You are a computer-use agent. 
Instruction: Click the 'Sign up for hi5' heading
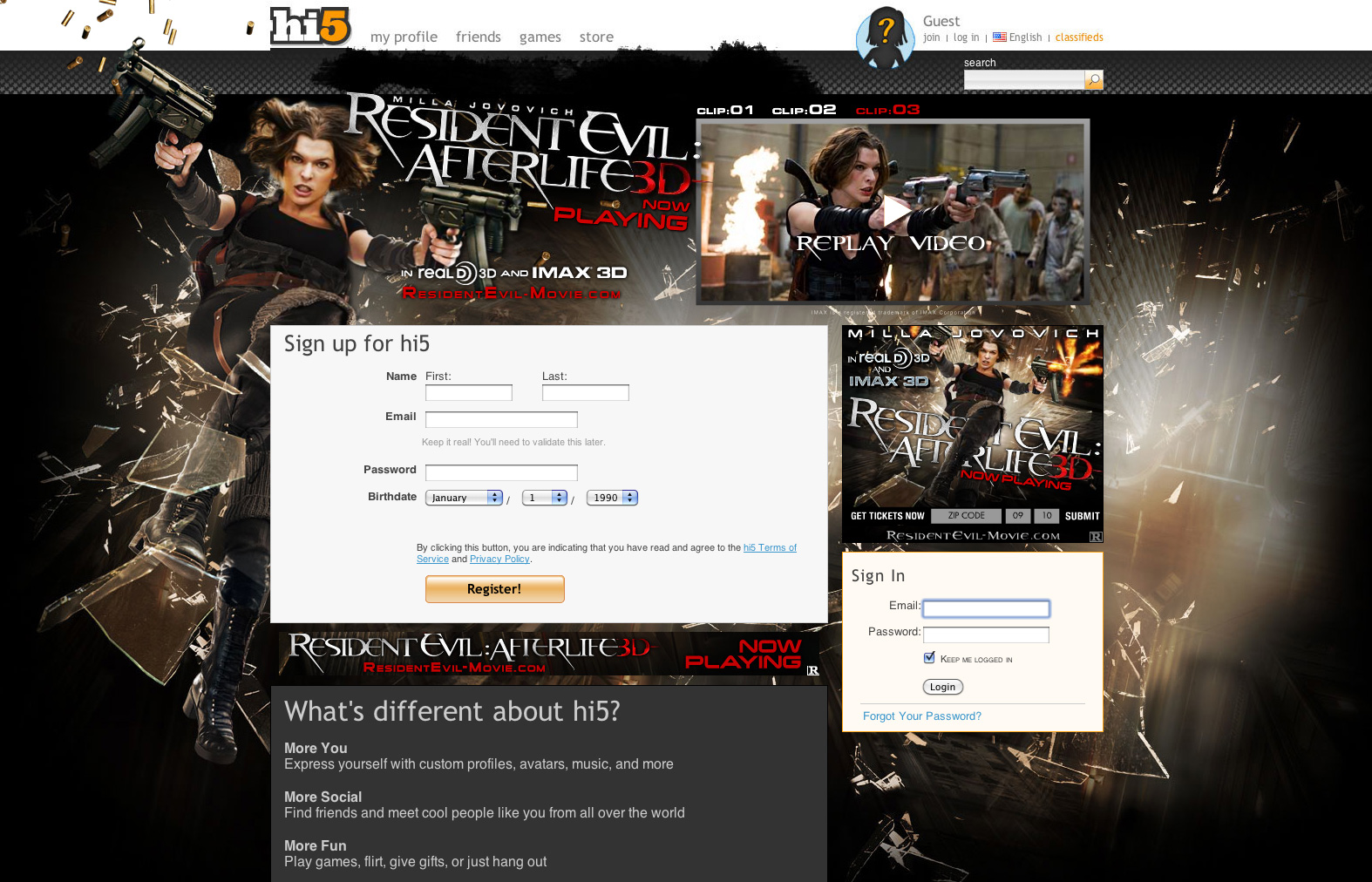click(x=357, y=344)
